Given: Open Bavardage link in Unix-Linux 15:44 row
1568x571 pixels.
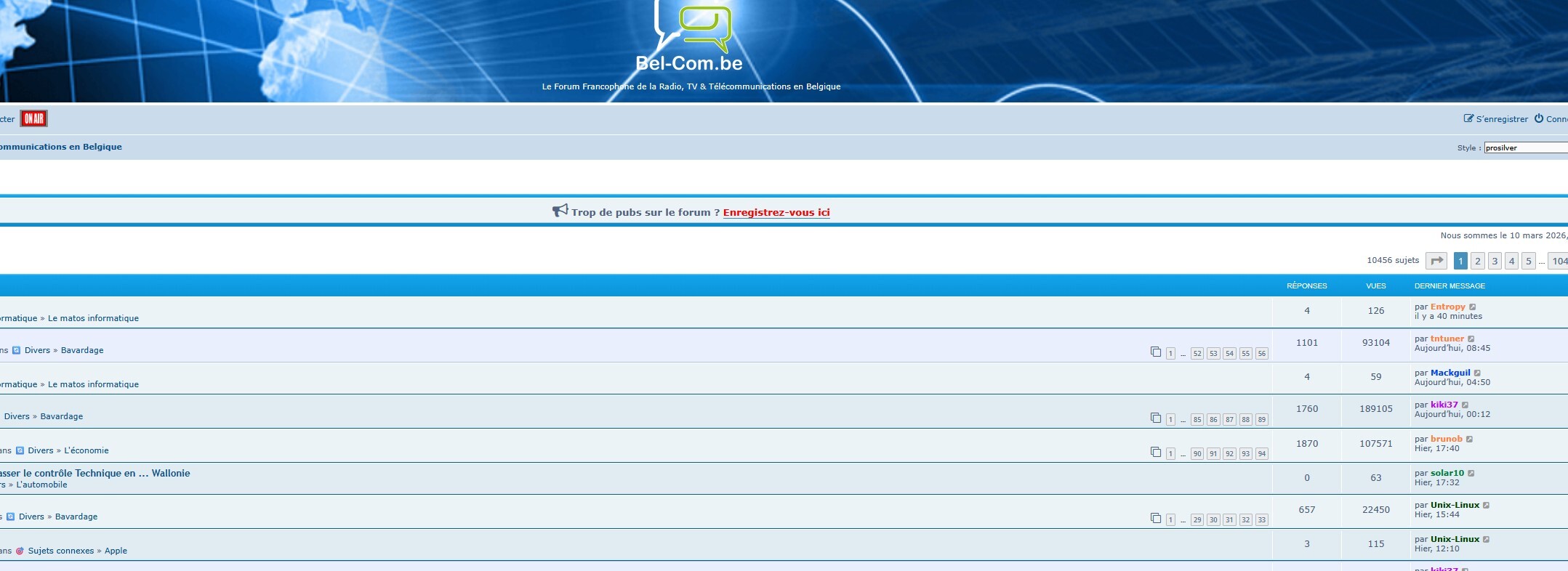Looking at the screenshot, I should (x=76, y=517).
